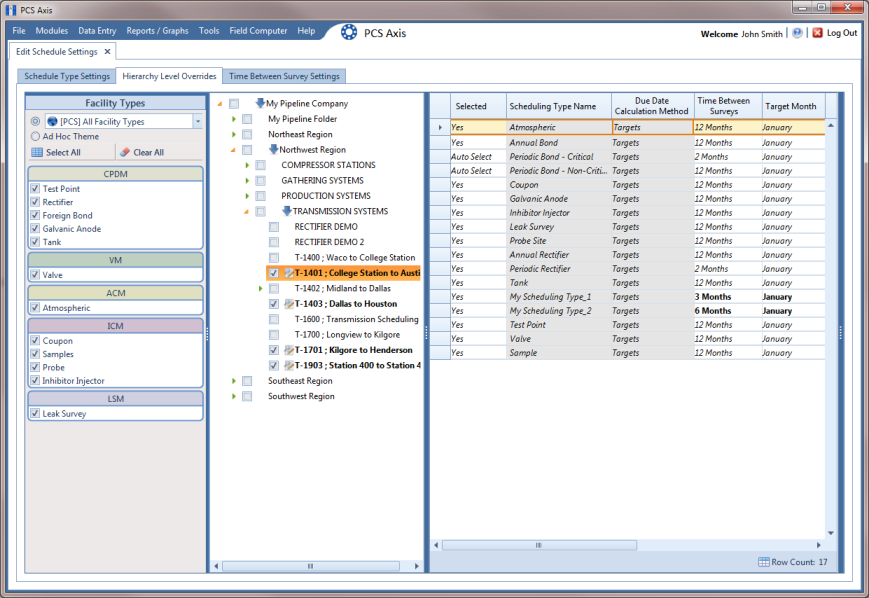Collapse the TRANSMISSION SYSTEMS node
Image resolution: width=869 pixels, height=598 pixels.
247,211
